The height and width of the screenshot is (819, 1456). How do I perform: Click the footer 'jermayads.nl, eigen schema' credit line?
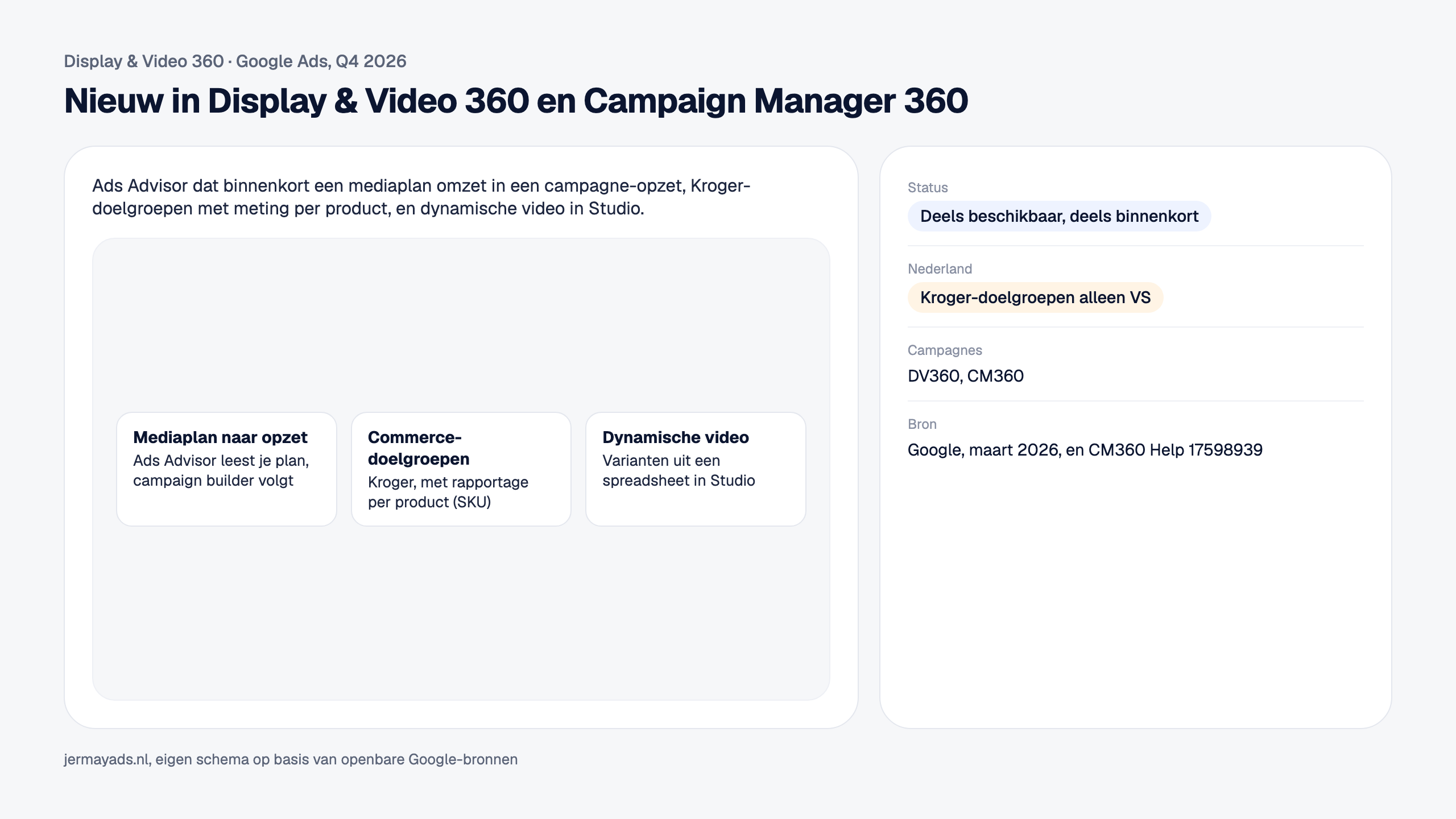pyautogui.click(x=291, y=760)
